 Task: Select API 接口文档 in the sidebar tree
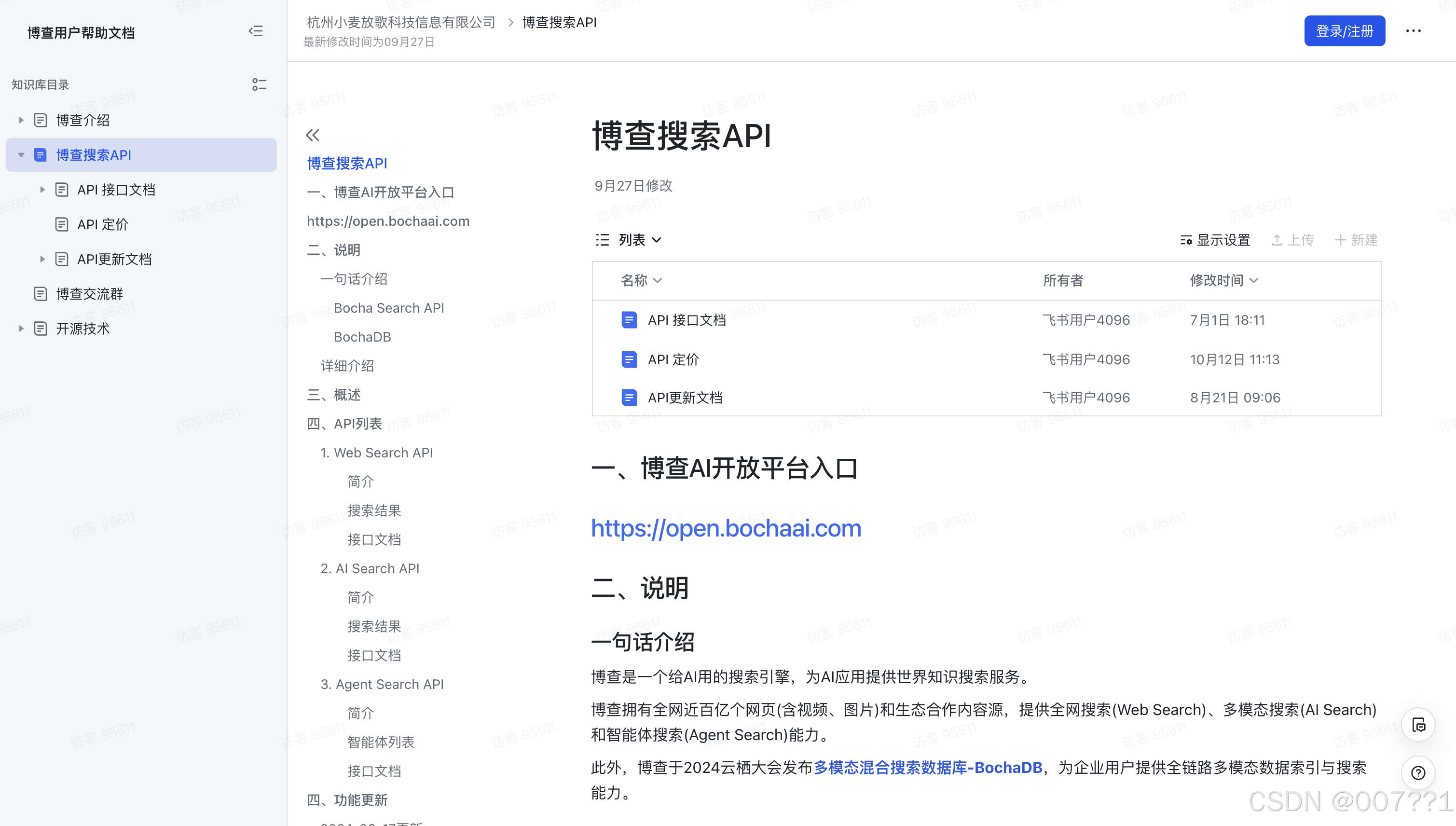(x=116, y=190)
